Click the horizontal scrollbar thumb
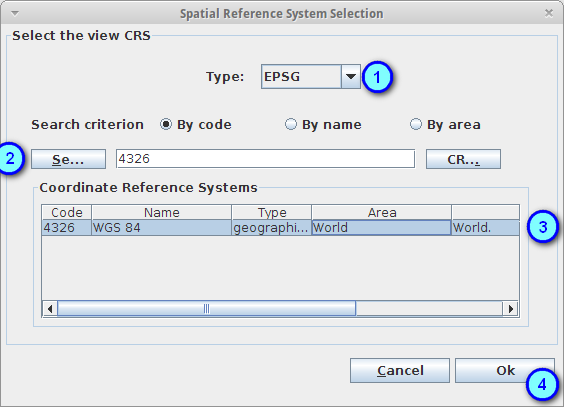 coord(206,308)
